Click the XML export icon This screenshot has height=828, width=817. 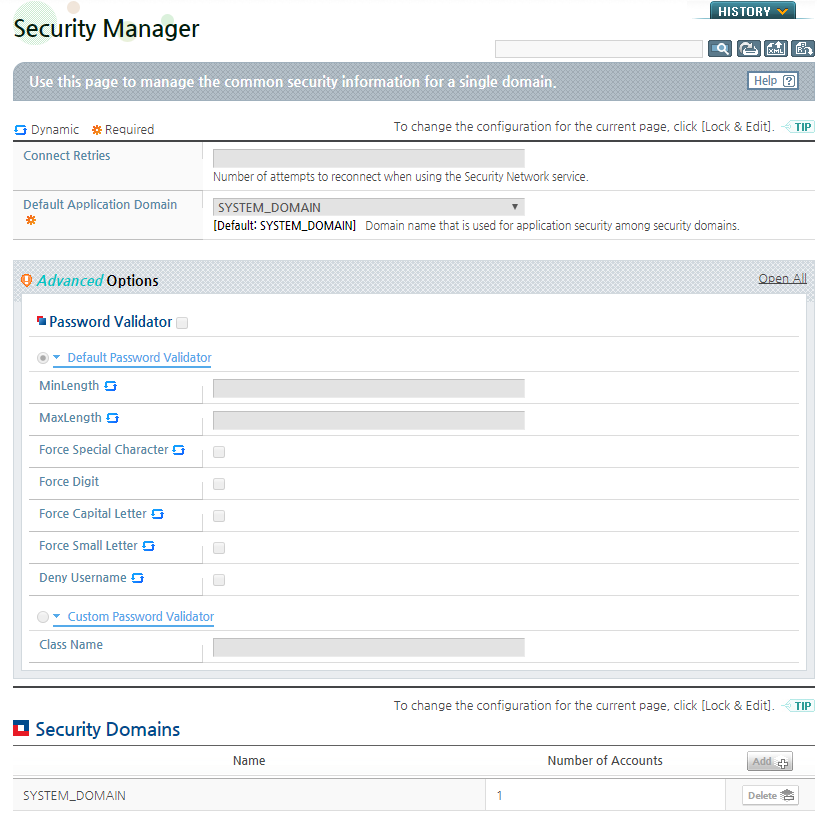(776, 49)
